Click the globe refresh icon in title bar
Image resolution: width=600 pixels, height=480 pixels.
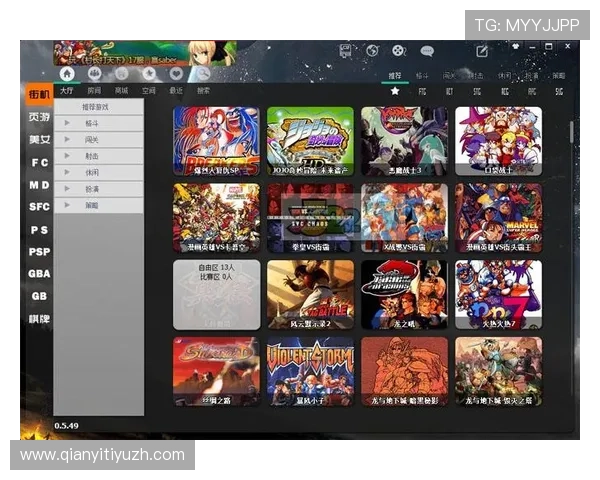tap(372, 50)
